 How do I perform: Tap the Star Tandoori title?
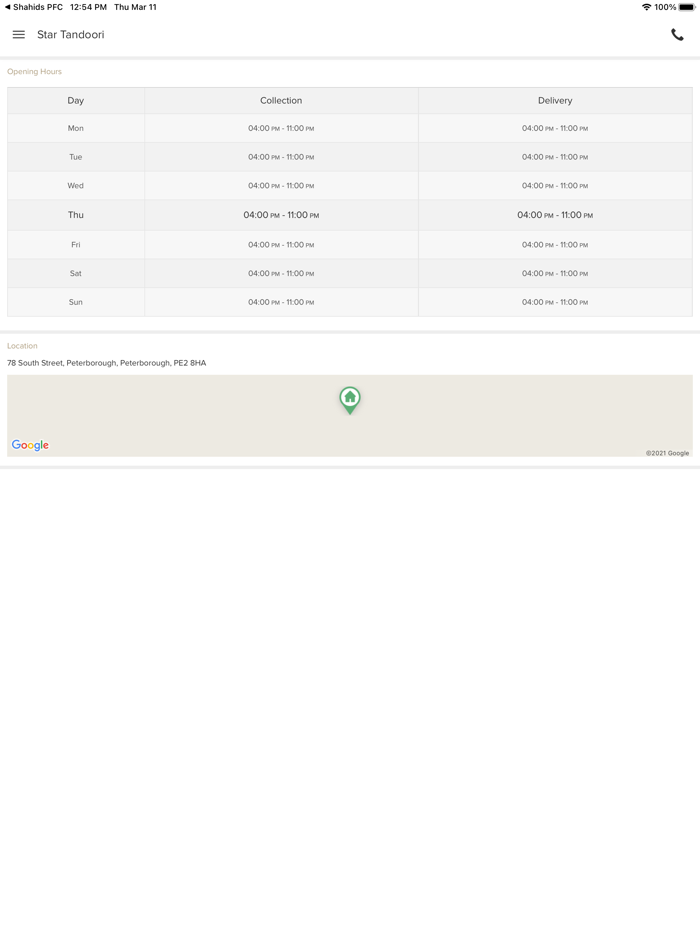point(71,35)
